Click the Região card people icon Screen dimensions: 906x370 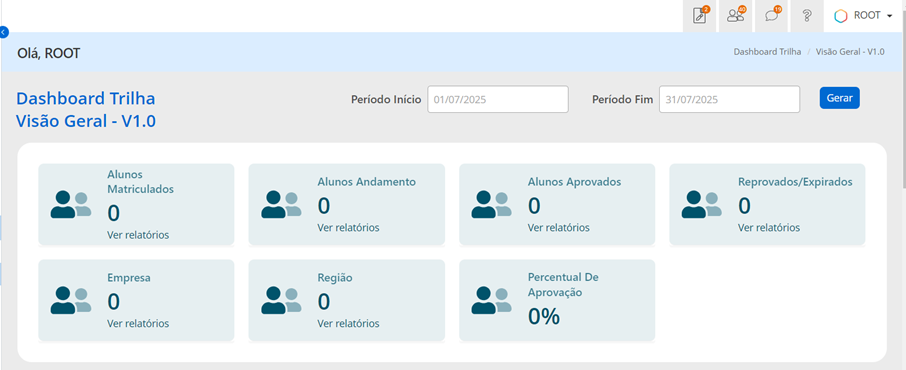pyautogui.click(x=281, y=301)
